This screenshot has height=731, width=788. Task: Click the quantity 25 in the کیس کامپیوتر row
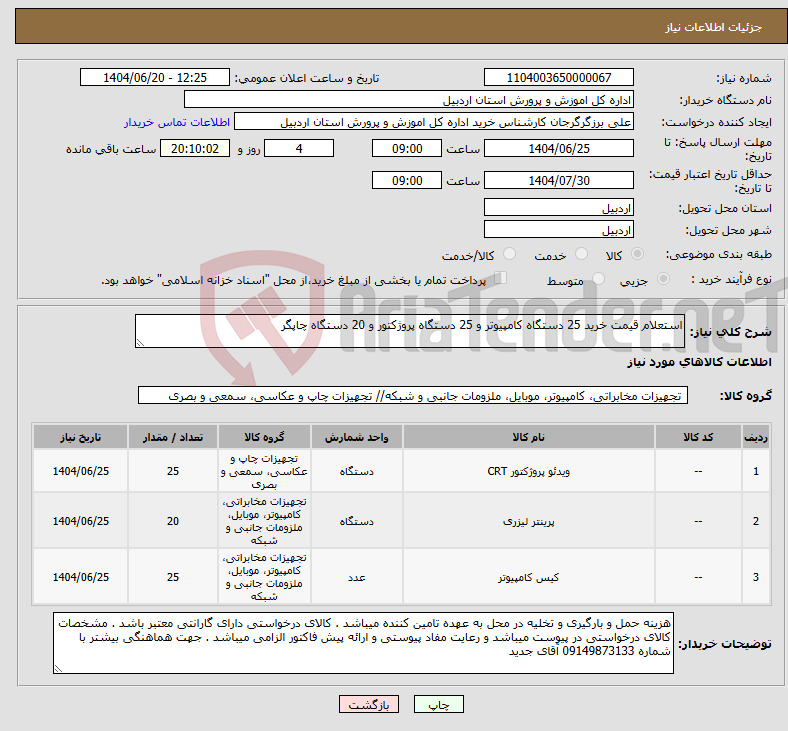pyautogui.click(x=173, y=577)
